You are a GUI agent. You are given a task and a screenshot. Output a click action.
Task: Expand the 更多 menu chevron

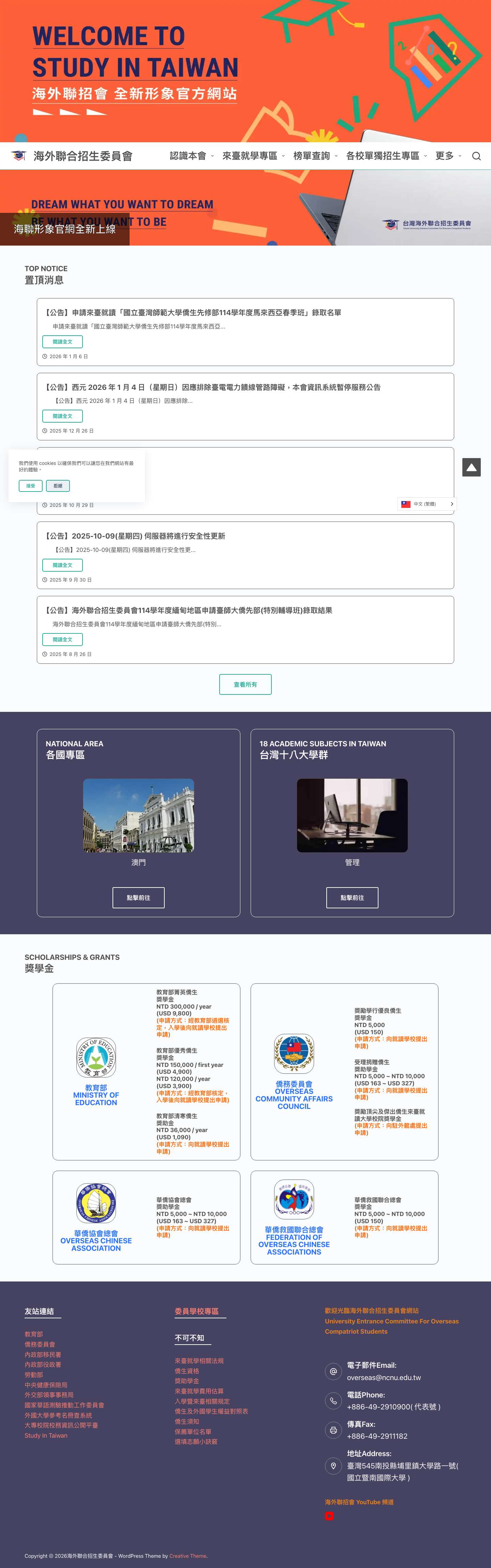point(460,157)
